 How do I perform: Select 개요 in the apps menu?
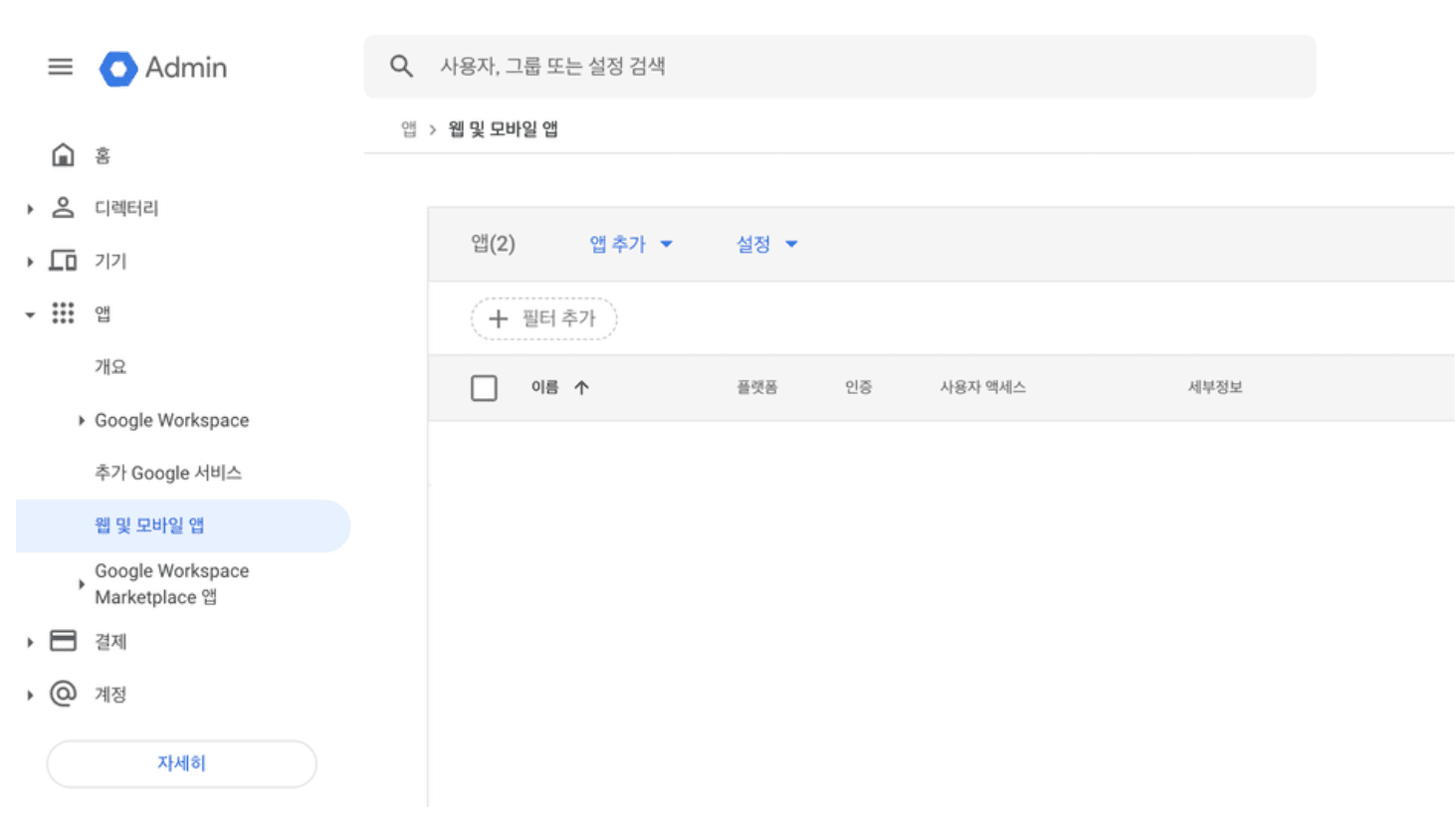point(110,366)
